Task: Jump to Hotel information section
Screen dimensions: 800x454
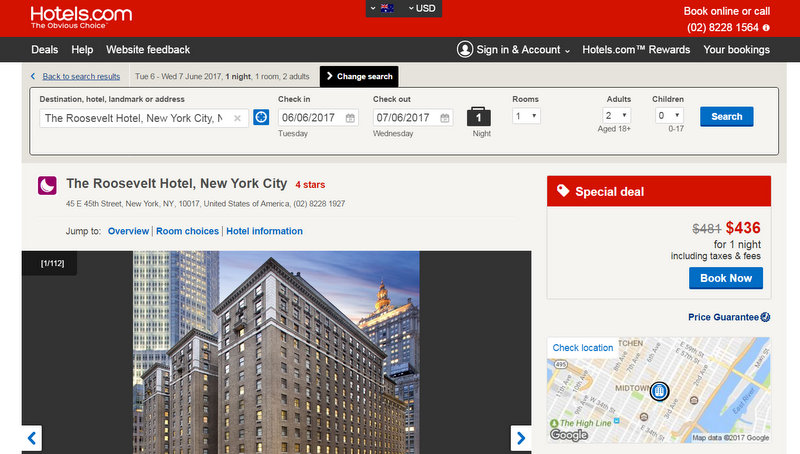Action: coord(264,231)
